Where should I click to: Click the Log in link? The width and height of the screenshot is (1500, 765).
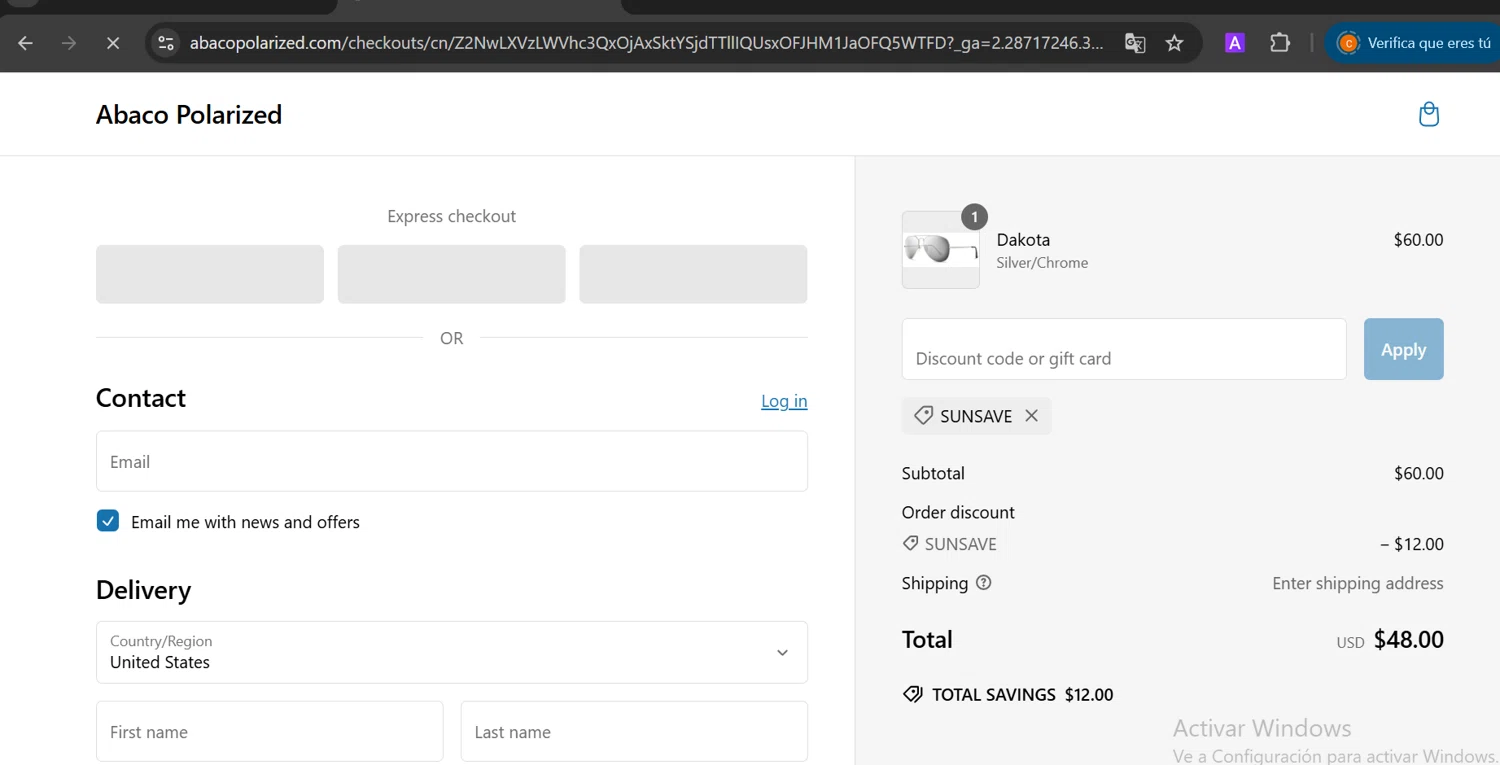[x=784, y=401]
